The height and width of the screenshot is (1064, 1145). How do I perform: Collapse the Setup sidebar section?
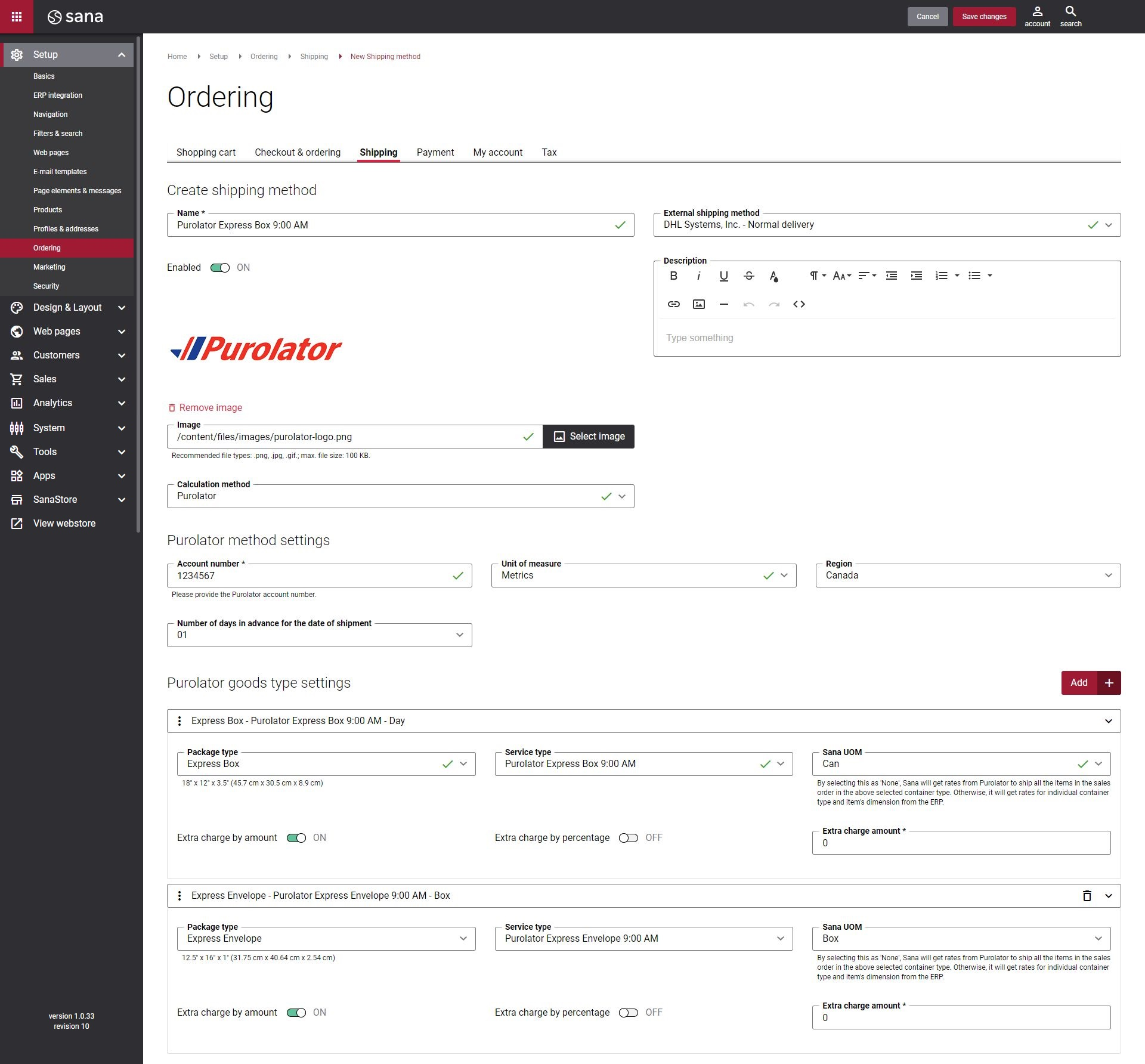122,55
